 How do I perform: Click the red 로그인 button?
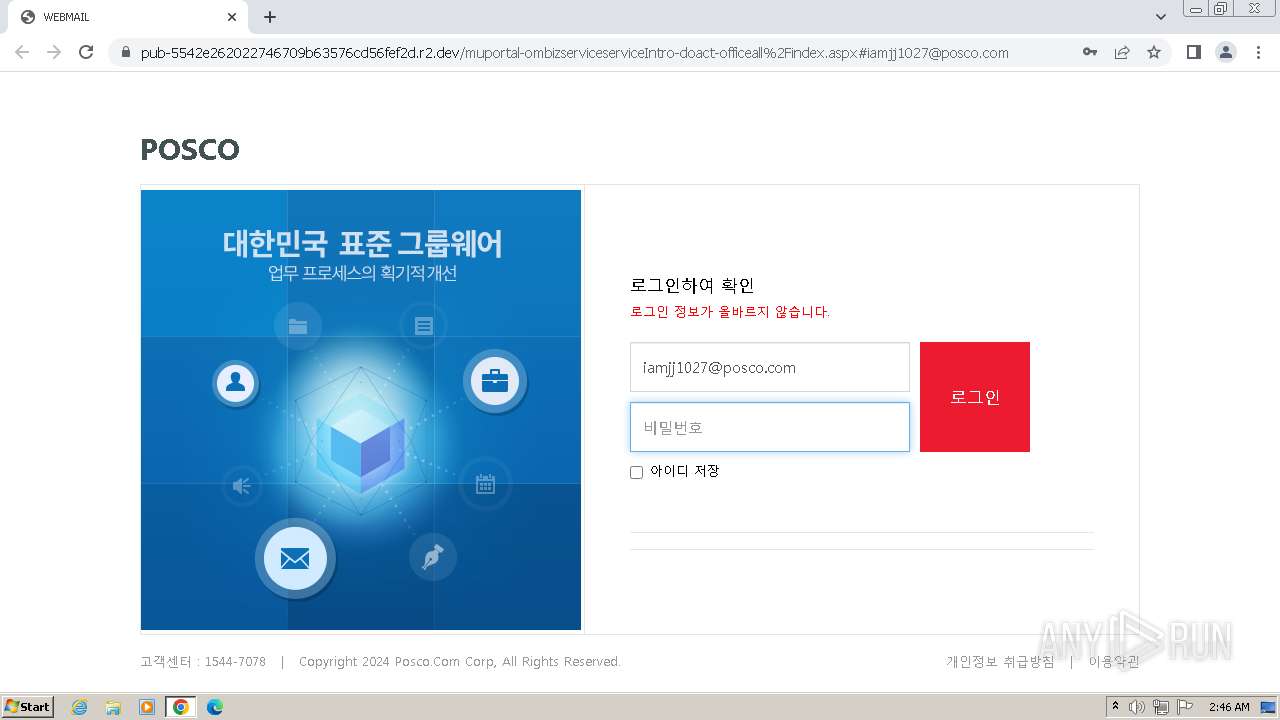pyautogui.click(x=975, y=397)
